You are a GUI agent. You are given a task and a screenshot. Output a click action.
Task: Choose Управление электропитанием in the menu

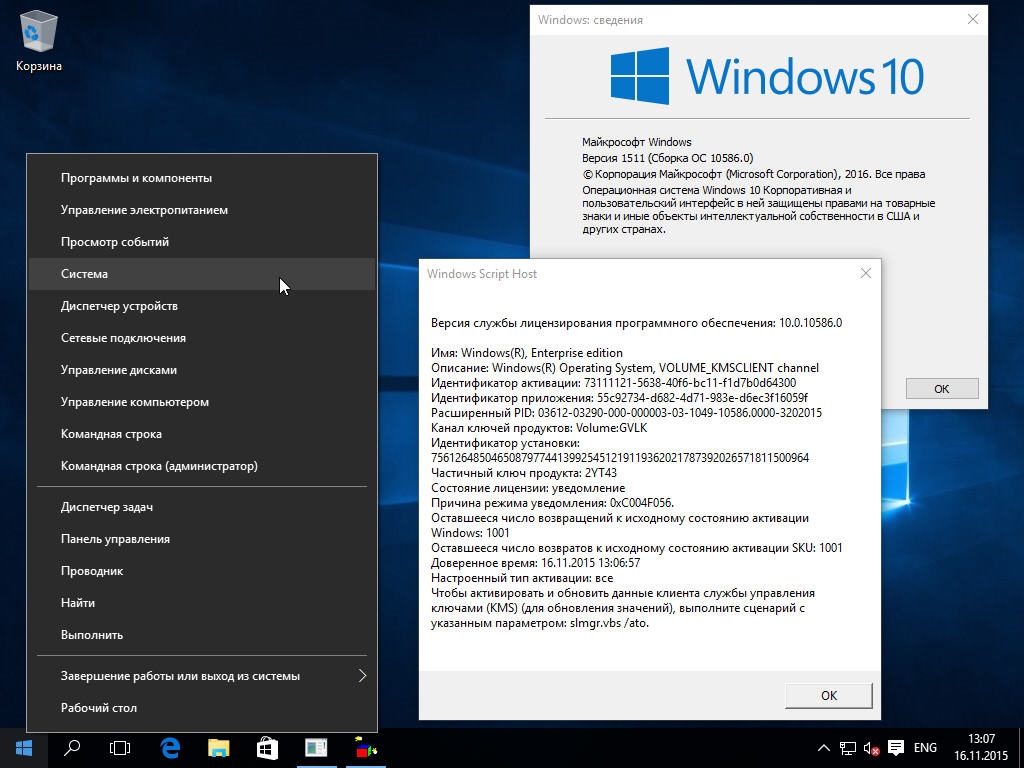(202, 210)
